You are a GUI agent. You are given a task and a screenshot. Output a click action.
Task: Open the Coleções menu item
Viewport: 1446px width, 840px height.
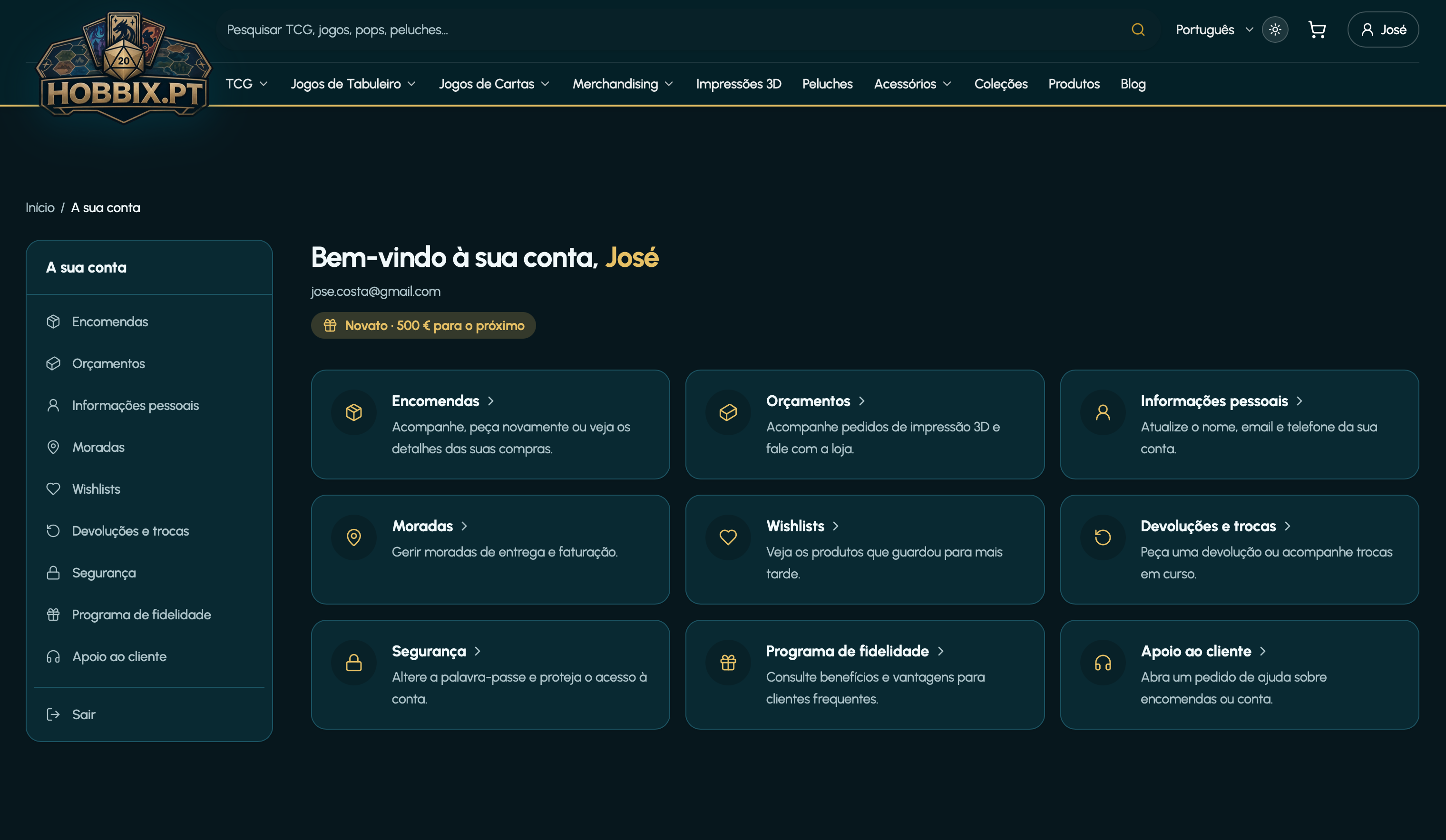[x=1001, y=84]
